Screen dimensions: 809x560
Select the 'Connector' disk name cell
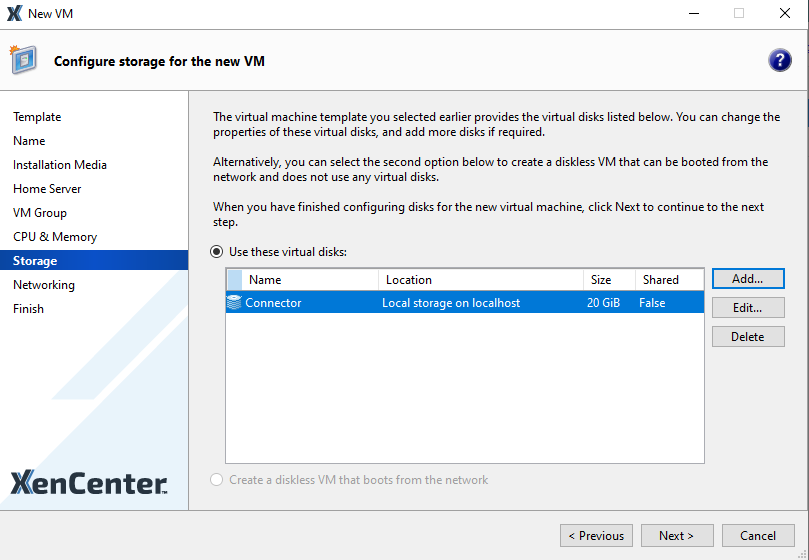tap(273, 303)
